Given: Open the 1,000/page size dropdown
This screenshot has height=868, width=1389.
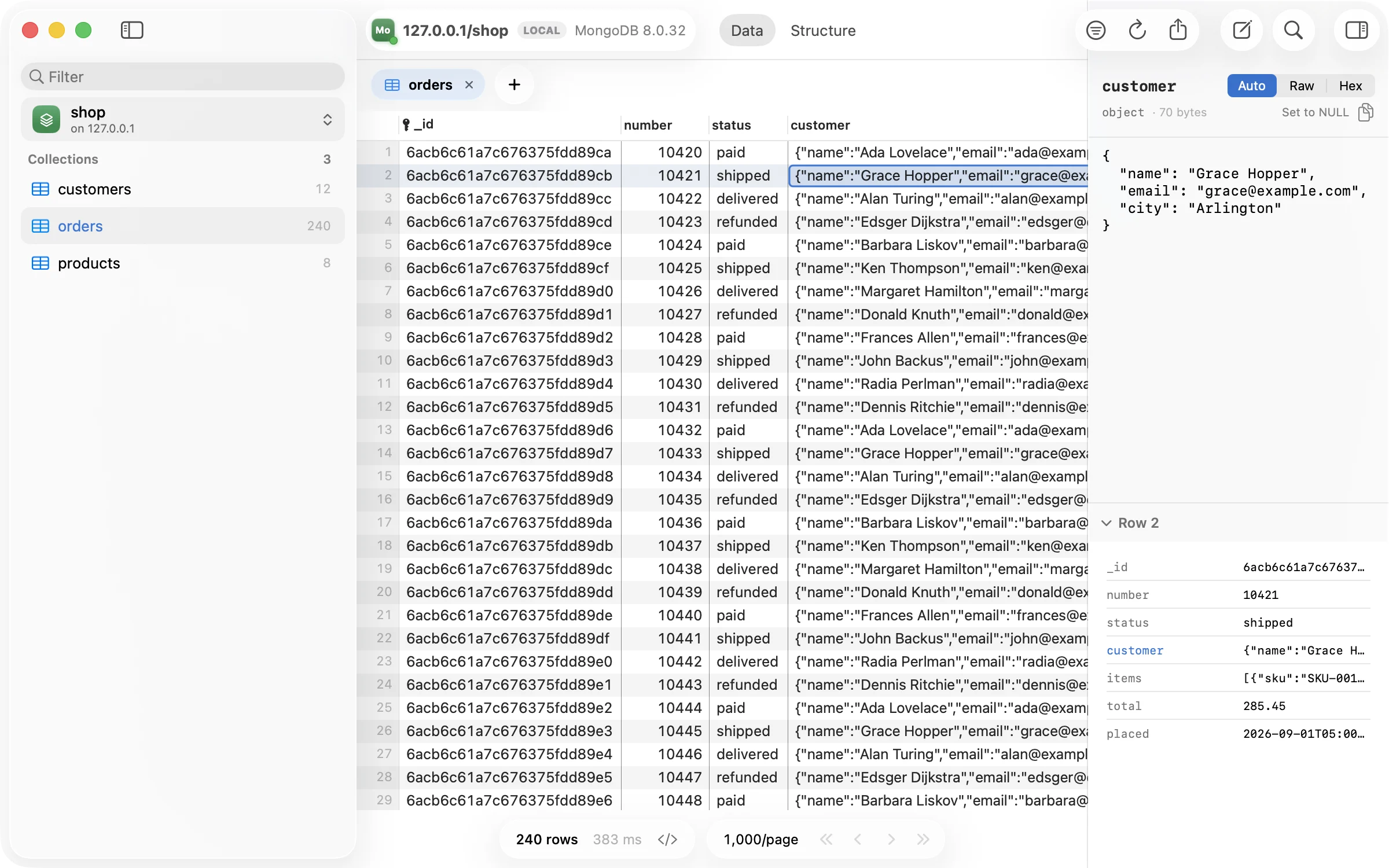Looking at the screenshot, I should point(760,839).
